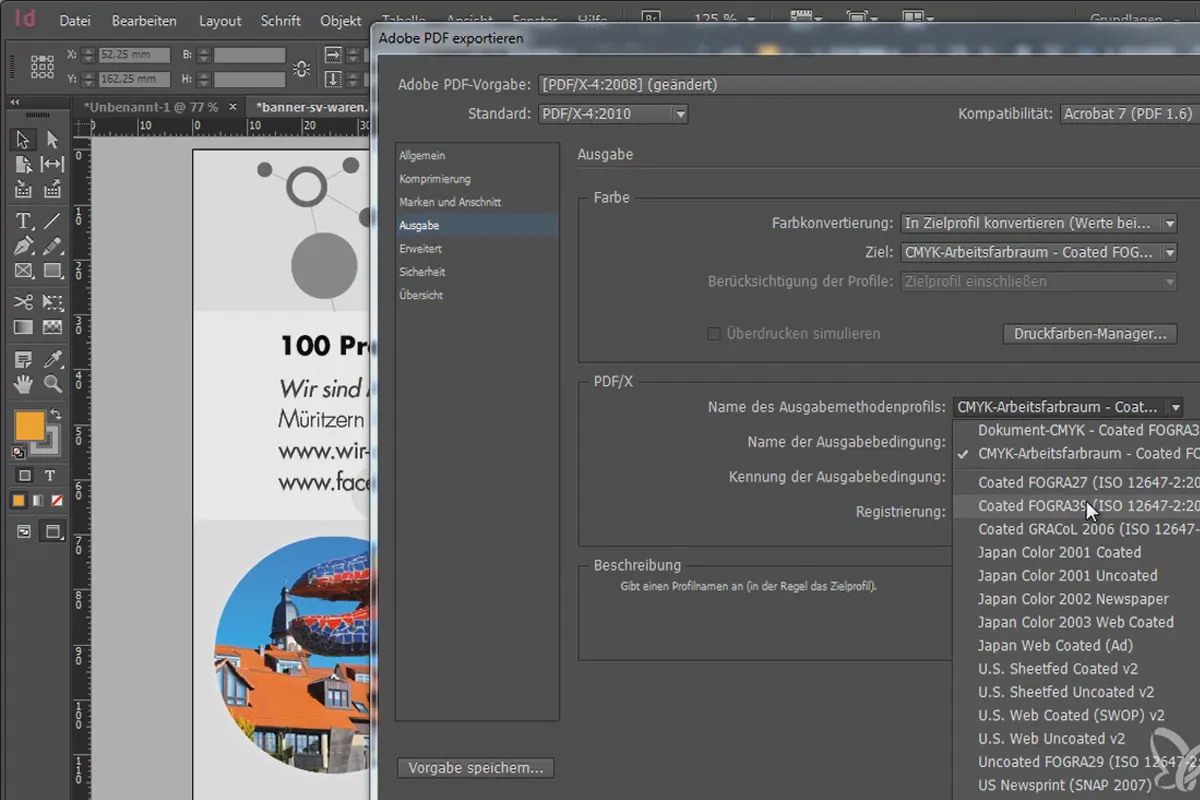Select the Pencil tool
The height and width of the screenshot is (800, 1200).
[x=53, y=246]
